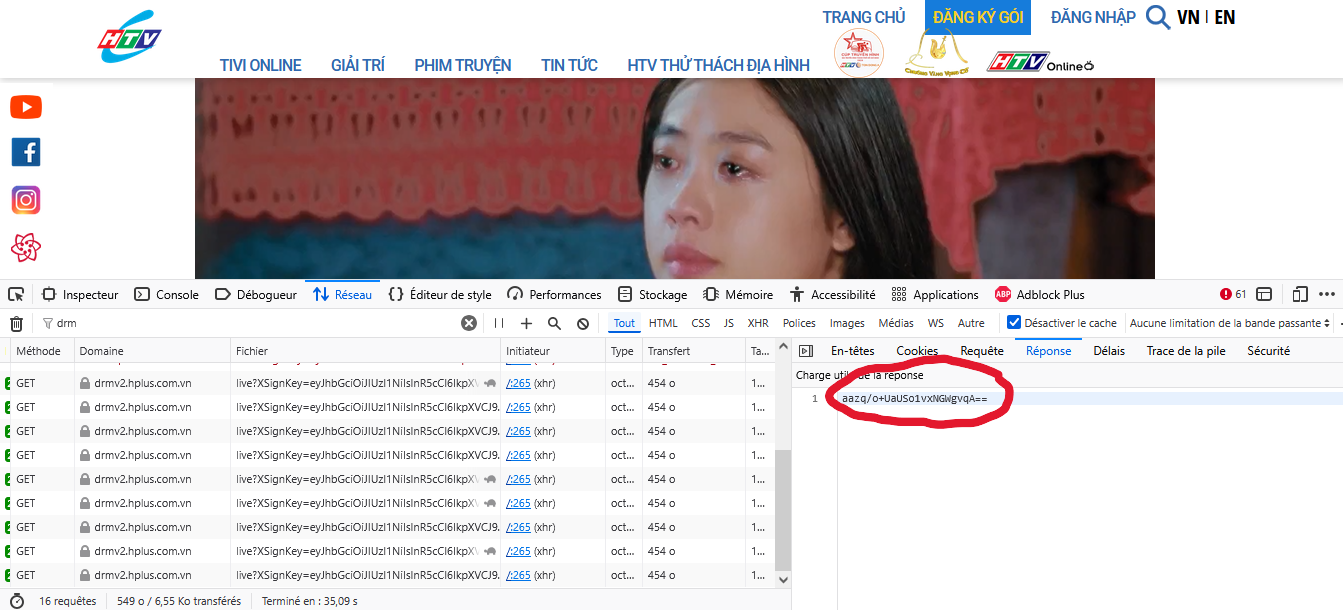Click the flower-shaped icon below Instagram

point(26,247)
